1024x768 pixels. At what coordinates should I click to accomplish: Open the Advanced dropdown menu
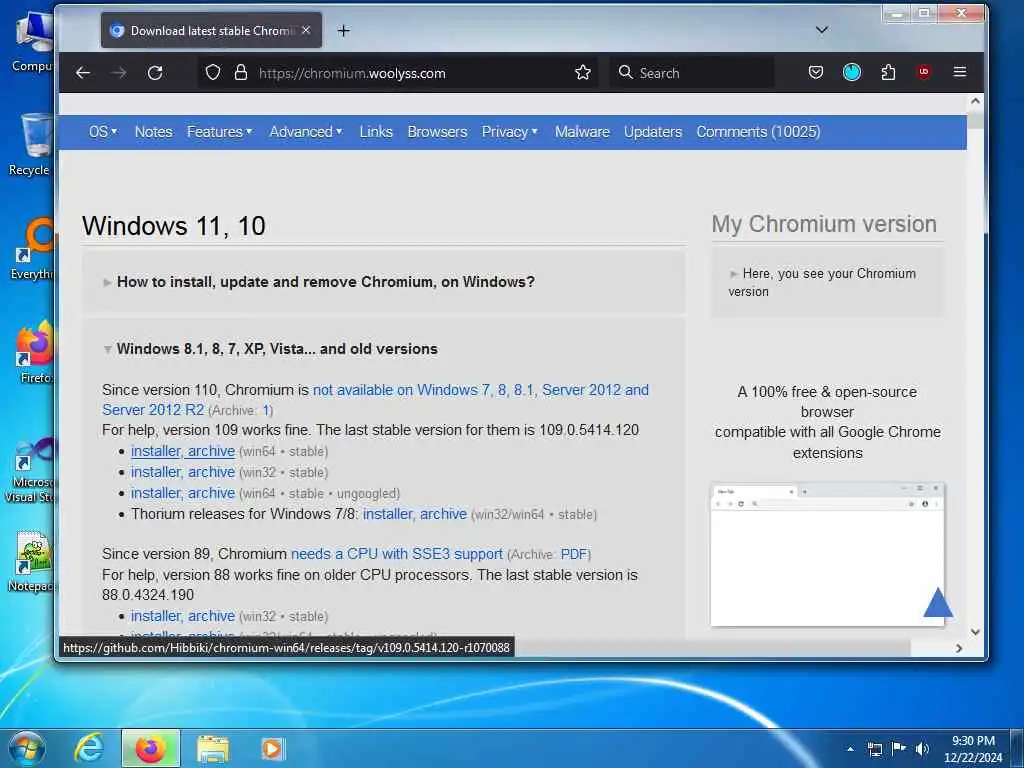(306, 132)
